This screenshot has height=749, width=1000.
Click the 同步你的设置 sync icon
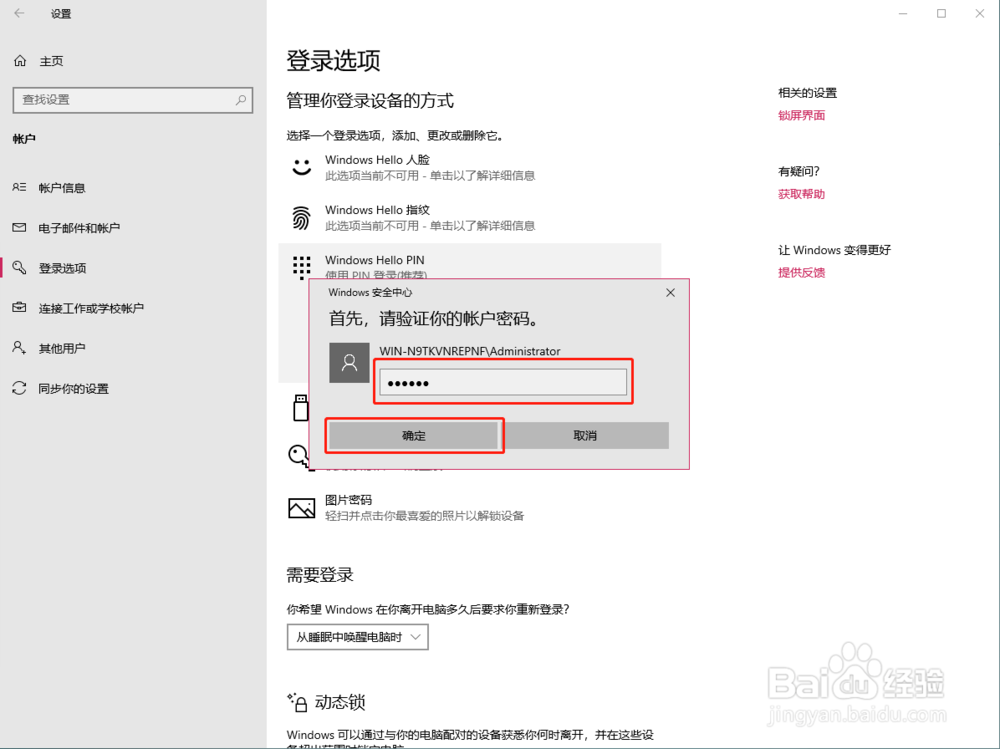[x=19, y=388]
